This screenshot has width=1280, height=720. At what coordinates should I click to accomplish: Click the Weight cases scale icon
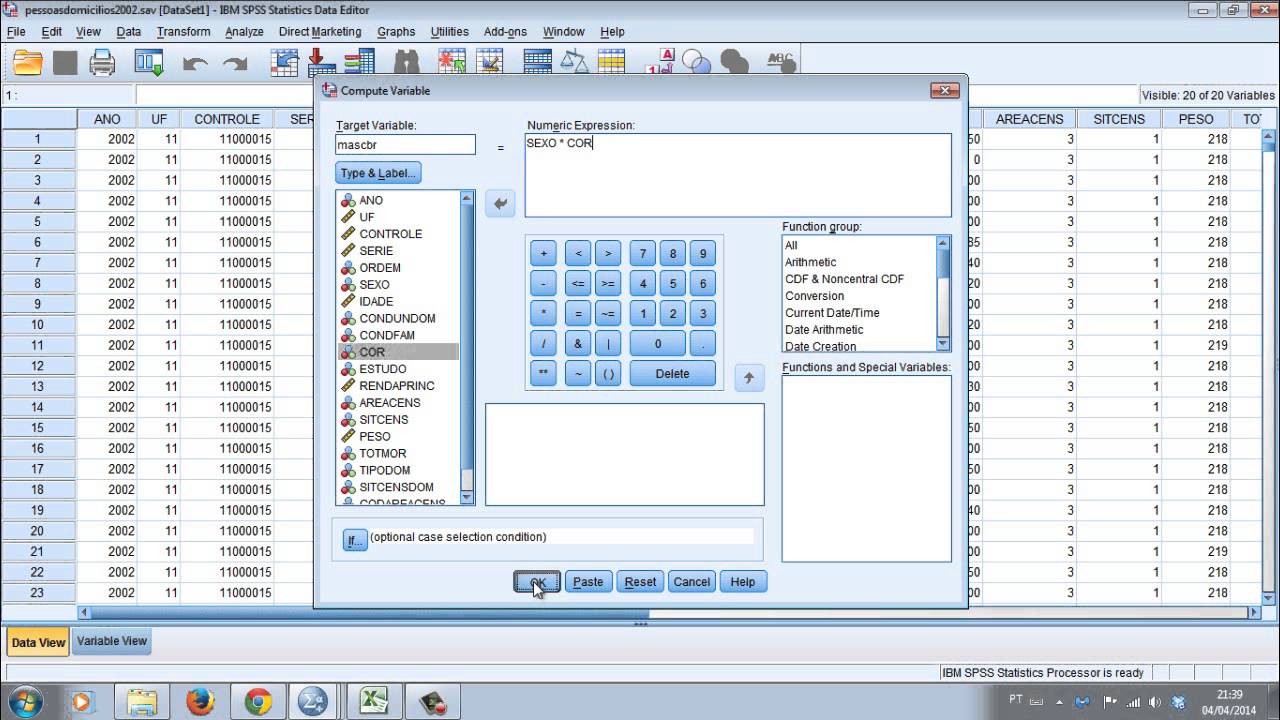[x=574, y=62]
